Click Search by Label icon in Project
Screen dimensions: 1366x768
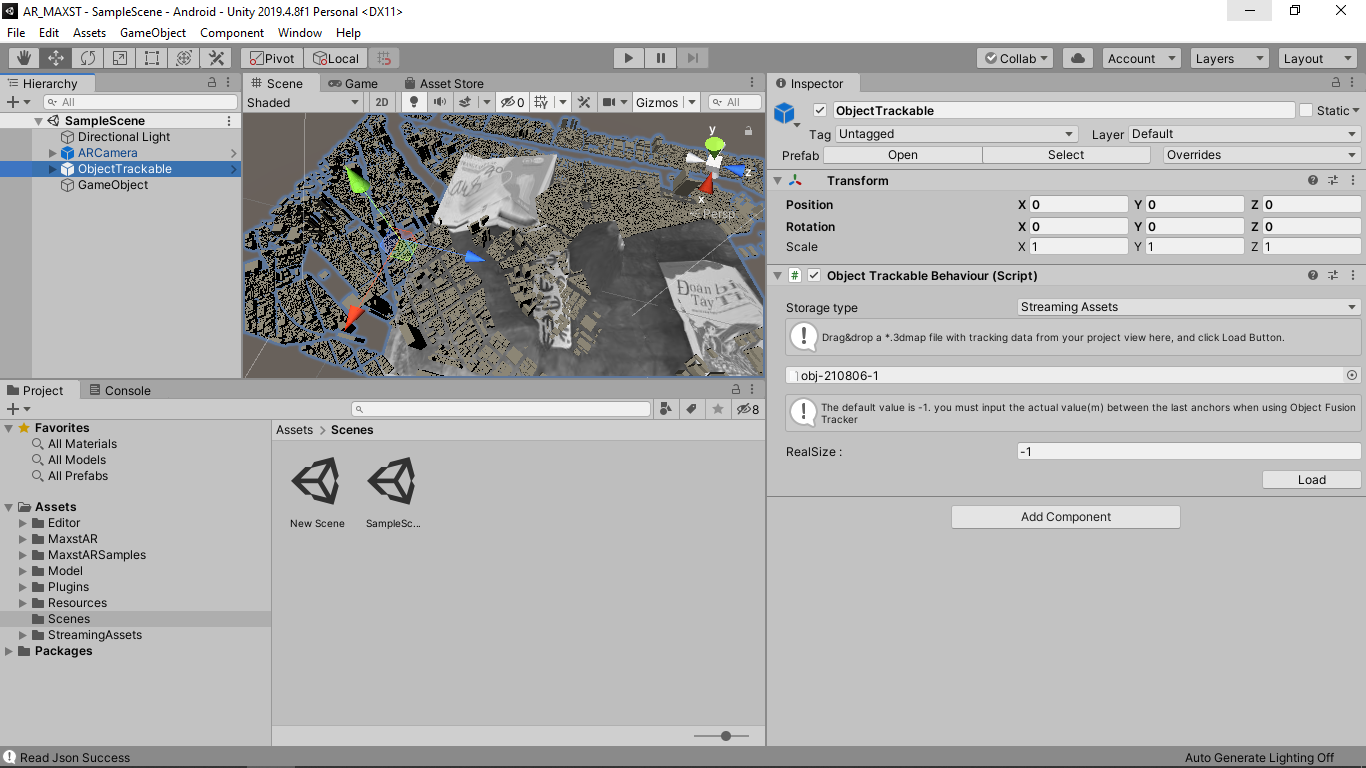click(692, 409)
